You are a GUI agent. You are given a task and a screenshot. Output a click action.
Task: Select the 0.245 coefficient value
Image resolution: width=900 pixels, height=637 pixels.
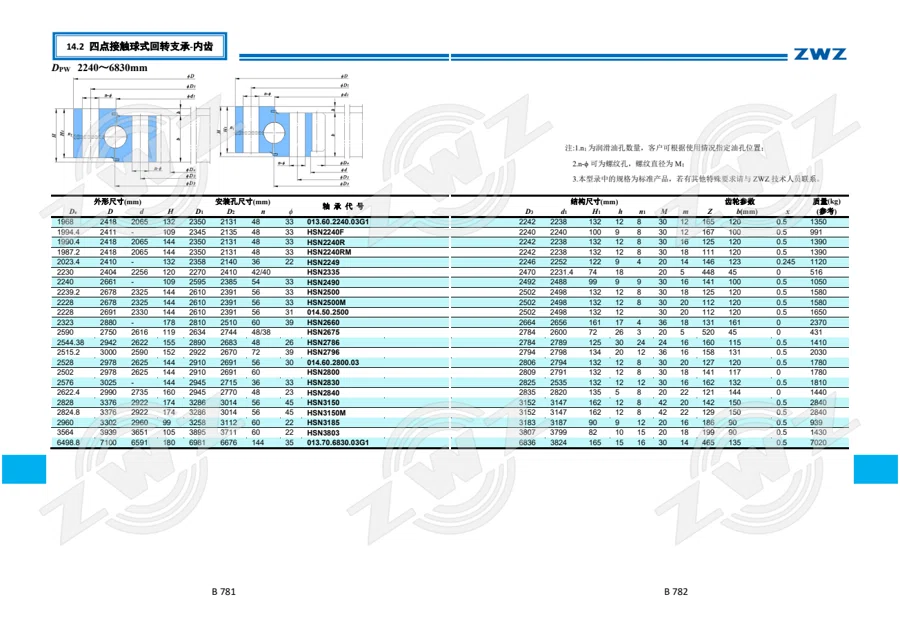tap(786, 262)
